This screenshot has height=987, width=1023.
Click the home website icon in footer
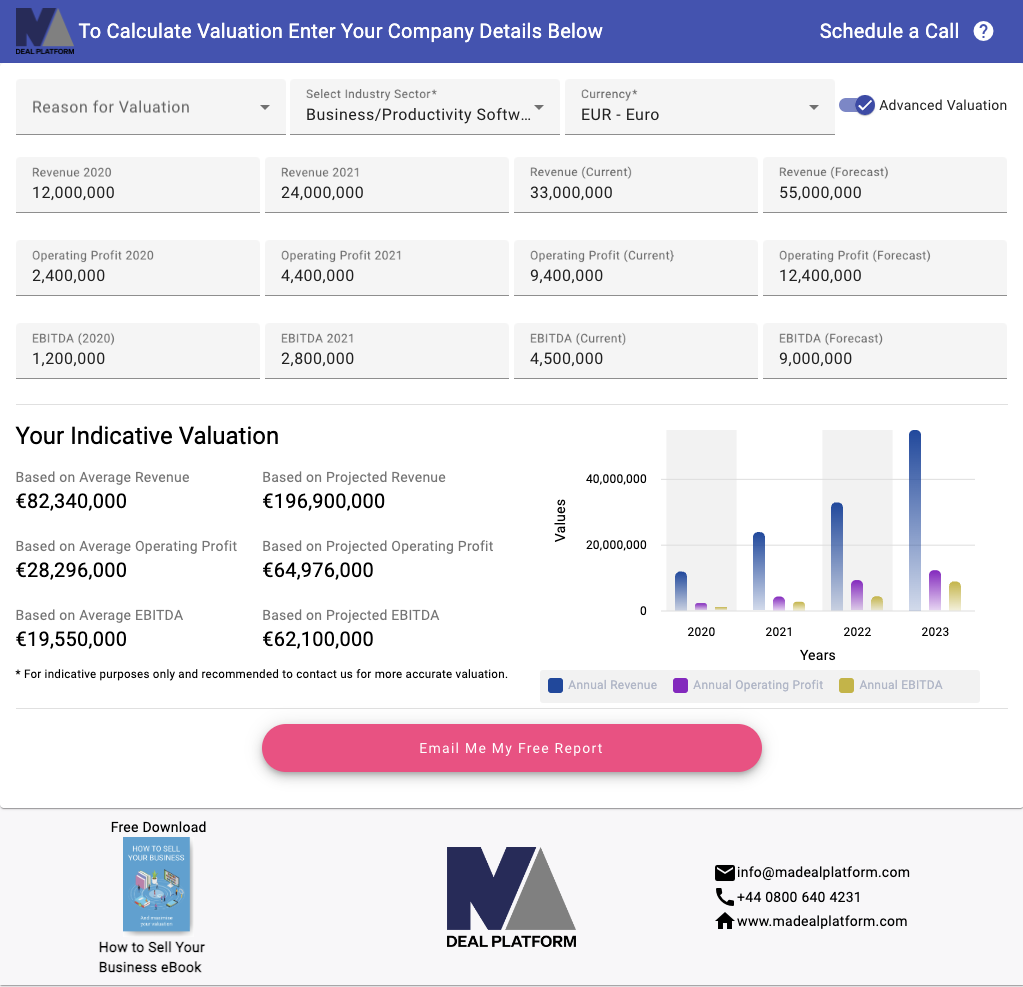click(x=724, y=921)
